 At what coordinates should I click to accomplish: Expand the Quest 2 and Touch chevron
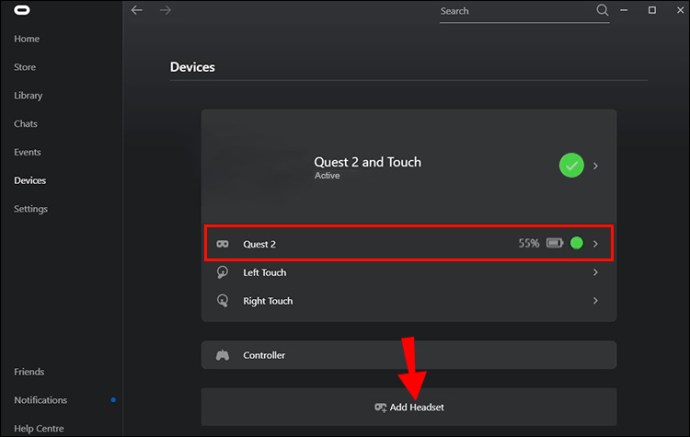[x=596, y=166]
